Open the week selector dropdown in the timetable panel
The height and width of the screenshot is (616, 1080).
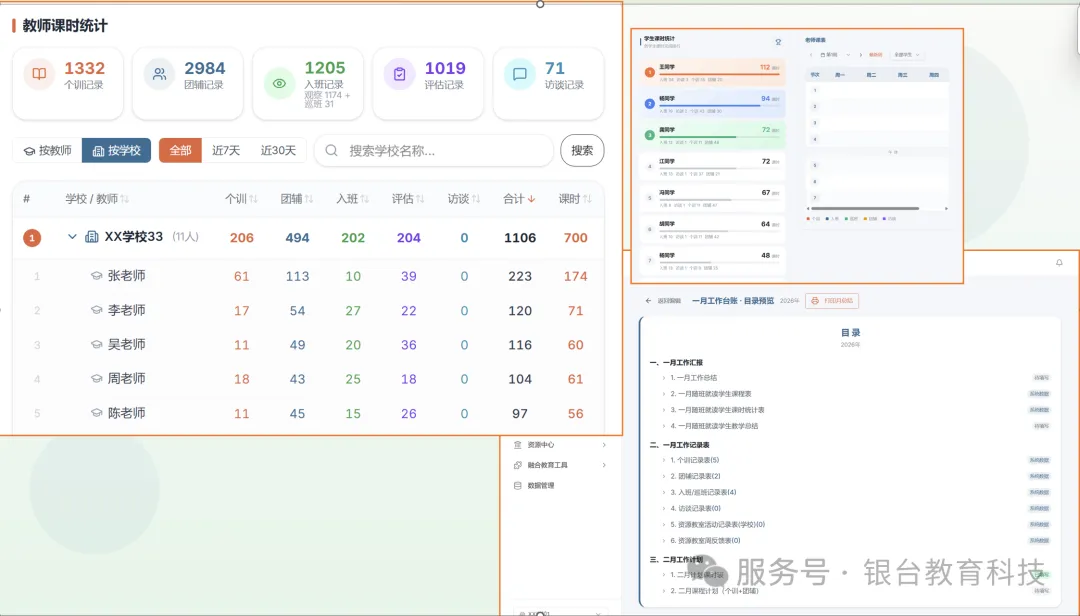[x=835, y=54]
